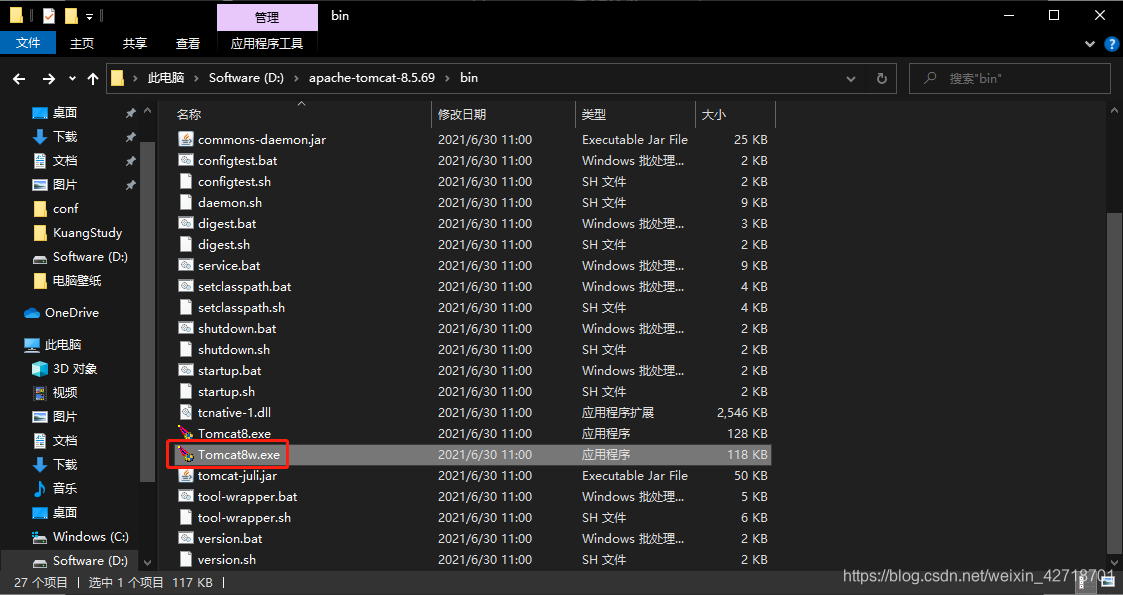Open conf folder in quick access

[x=56, y=209]
